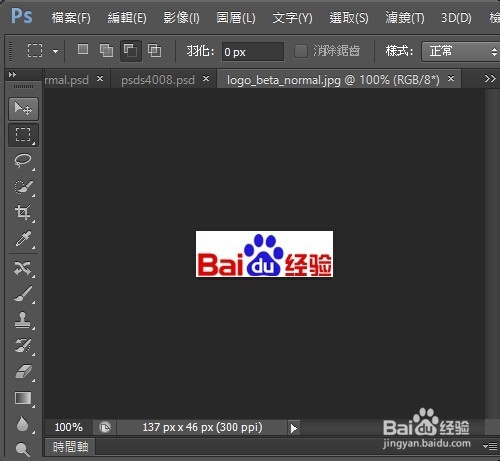Choose Subtract from Selection mode
This screenshot has width=500, height=461.
[130, 51]
